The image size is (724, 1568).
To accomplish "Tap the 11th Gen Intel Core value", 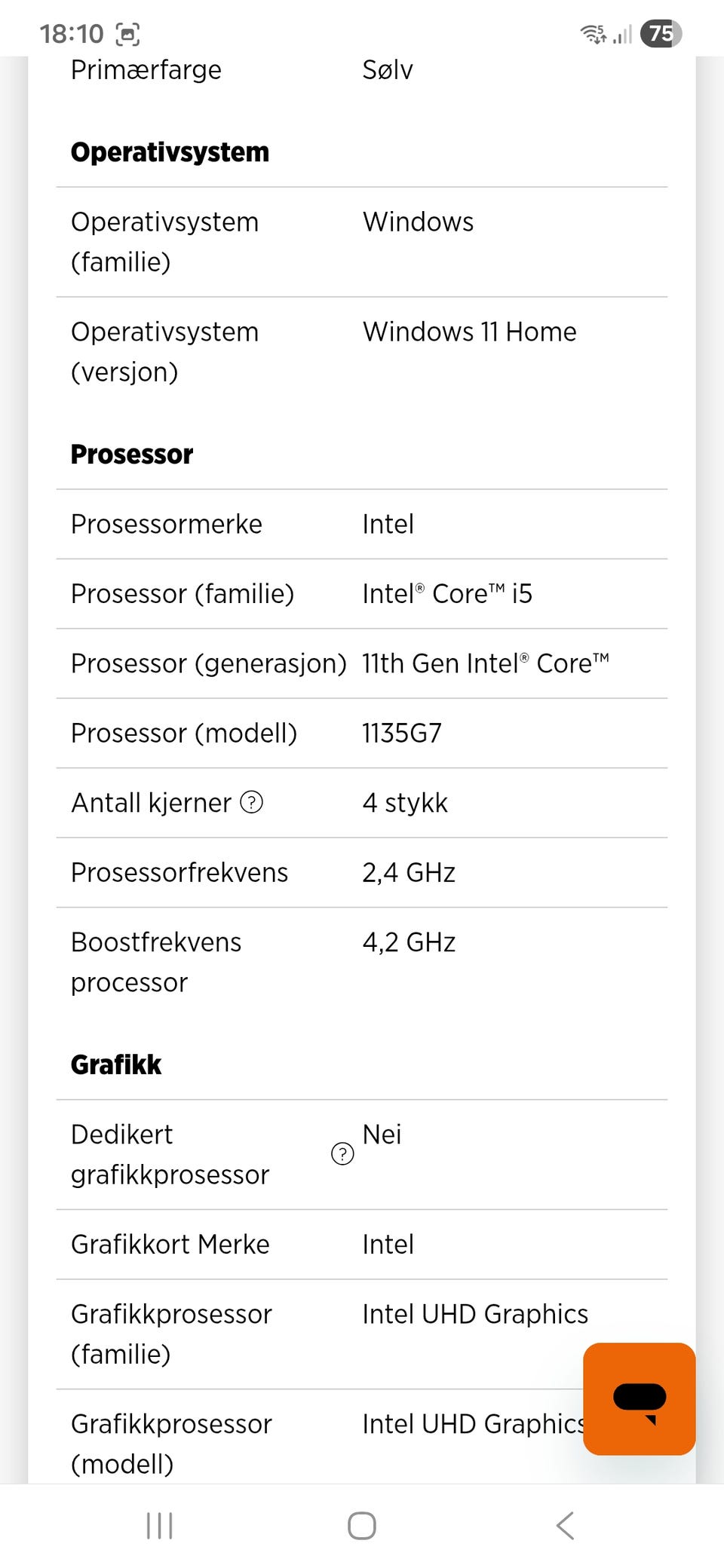I will tap(485, 663).
